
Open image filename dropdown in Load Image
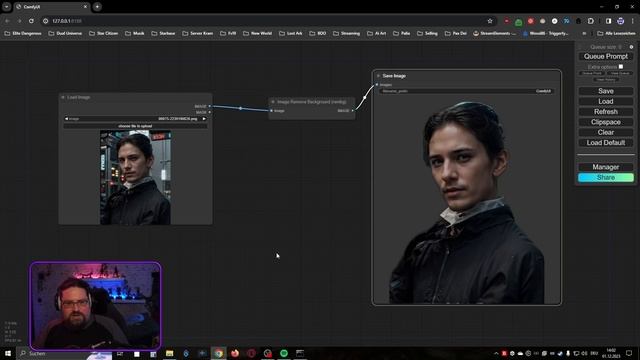tap(135, 119)
